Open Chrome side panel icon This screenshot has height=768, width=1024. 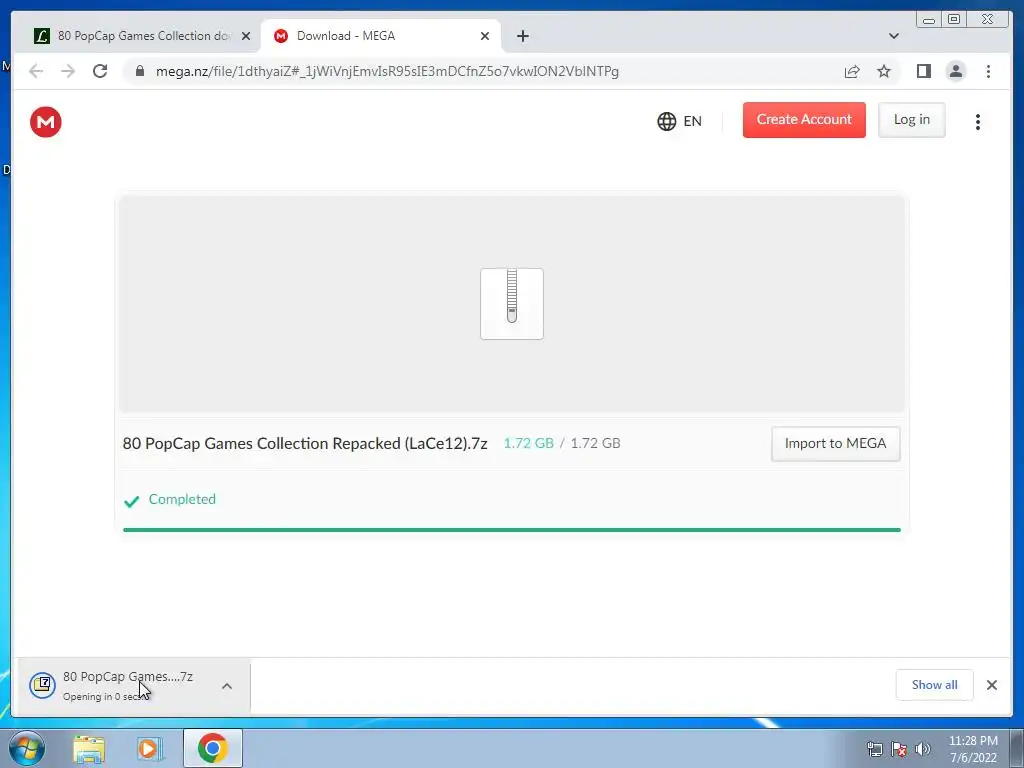923,71
